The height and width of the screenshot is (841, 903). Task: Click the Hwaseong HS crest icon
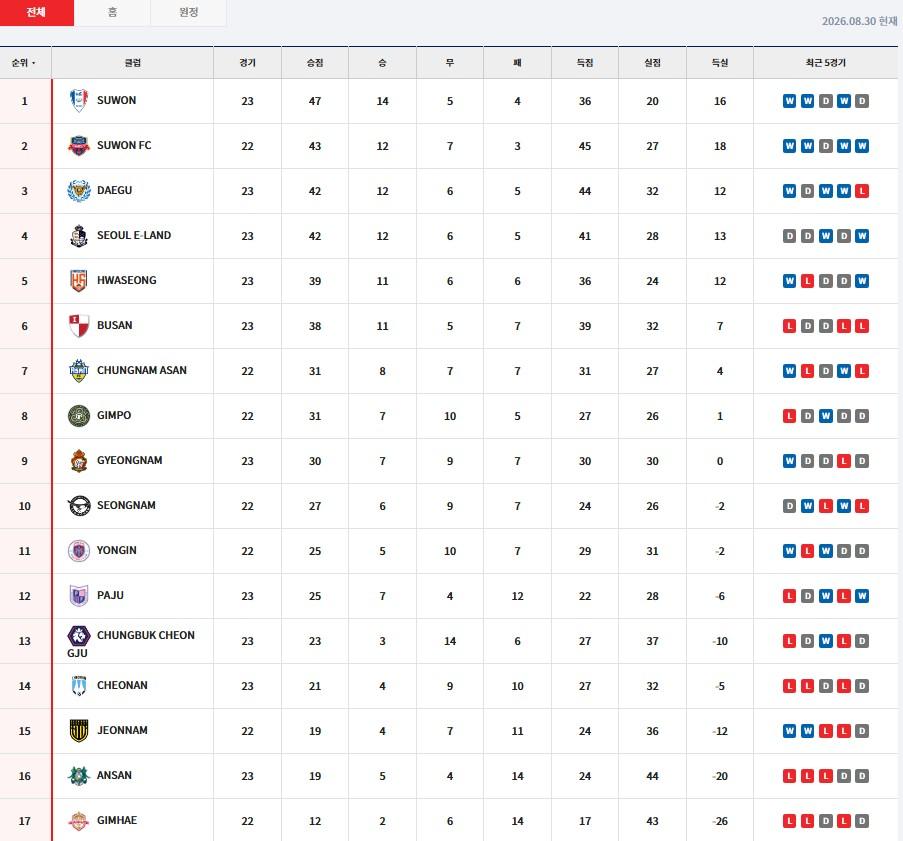(x=78, y=281)
